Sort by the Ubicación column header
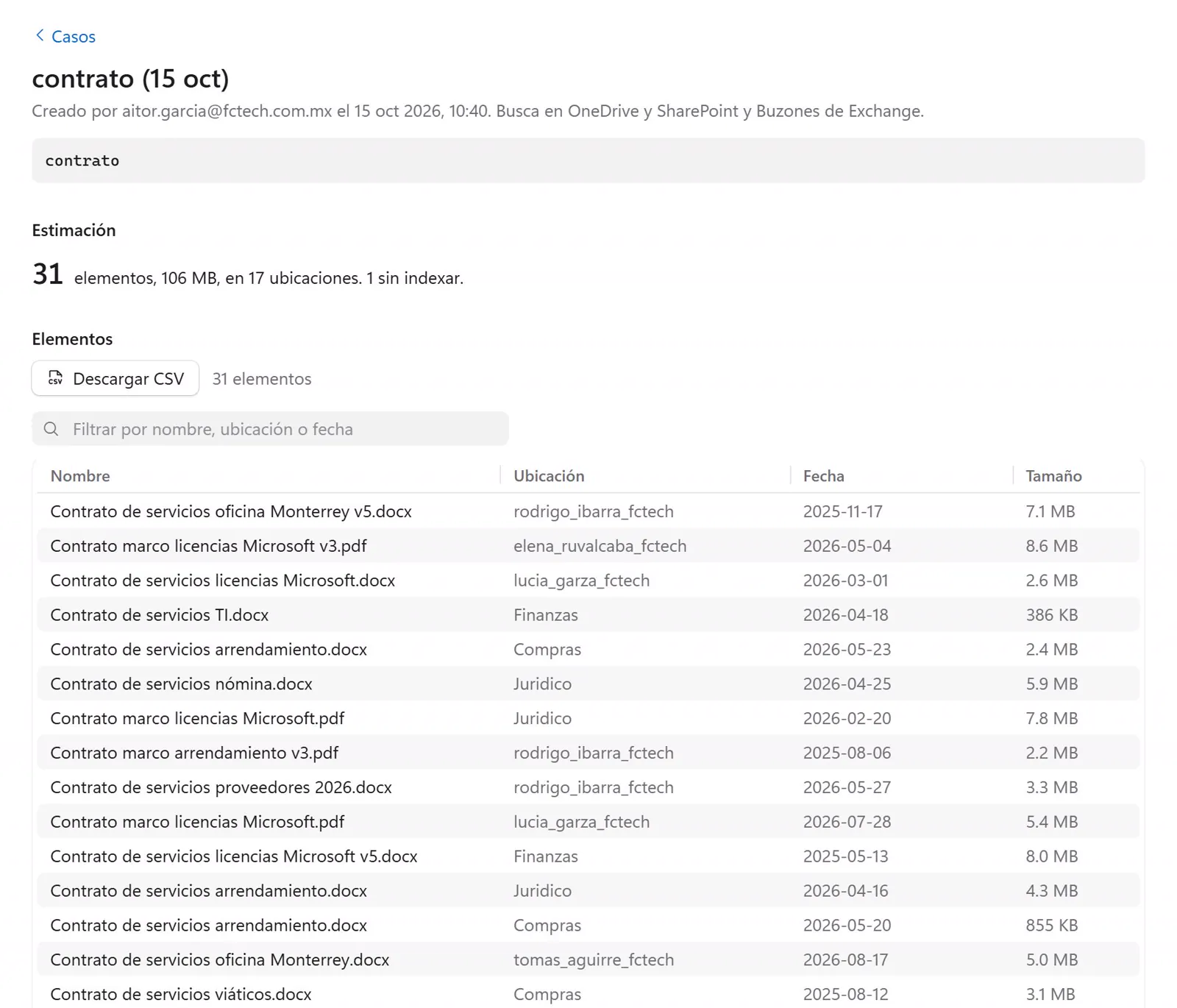Screen dimensions: 1177x1008 [549, 476]
